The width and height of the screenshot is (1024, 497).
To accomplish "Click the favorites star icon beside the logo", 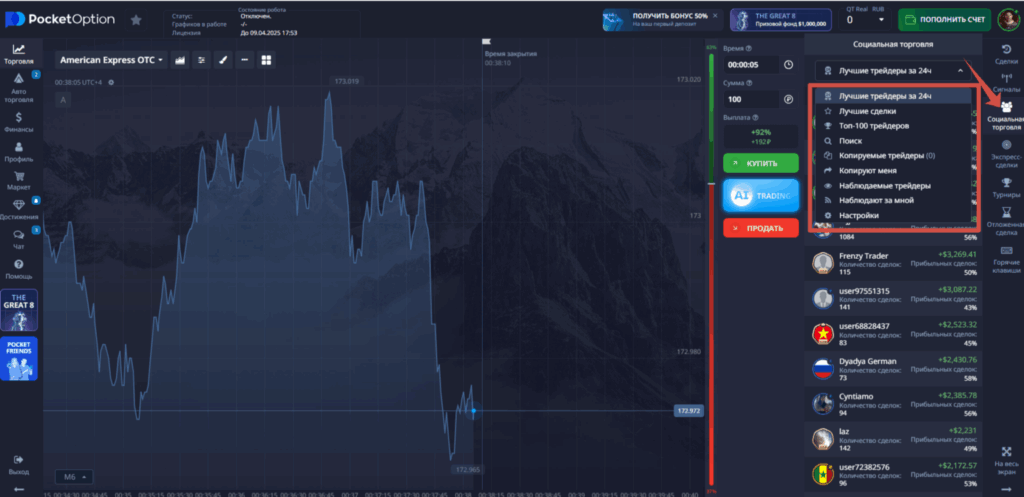I will click(x=136, y=19).
